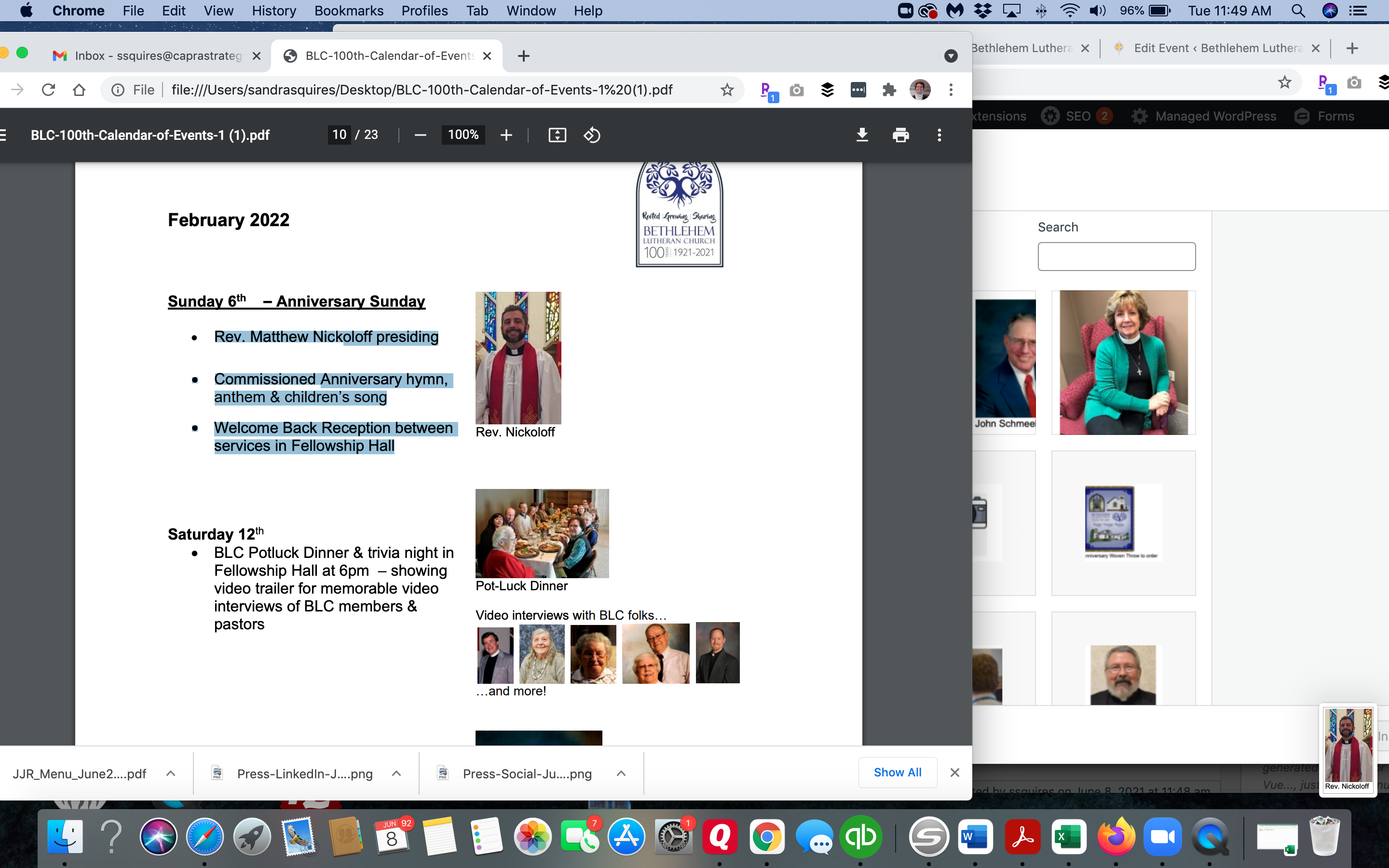The width and height of the screenshot is (1389, 868).
Task: Click the forward navigation arrow
Action: (x=17, y=90)
